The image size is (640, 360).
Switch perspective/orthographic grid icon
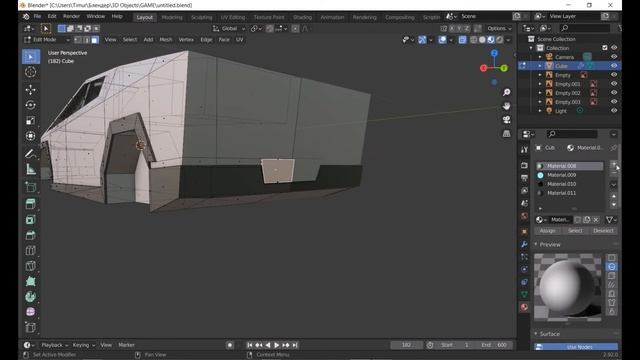[506, 133]
